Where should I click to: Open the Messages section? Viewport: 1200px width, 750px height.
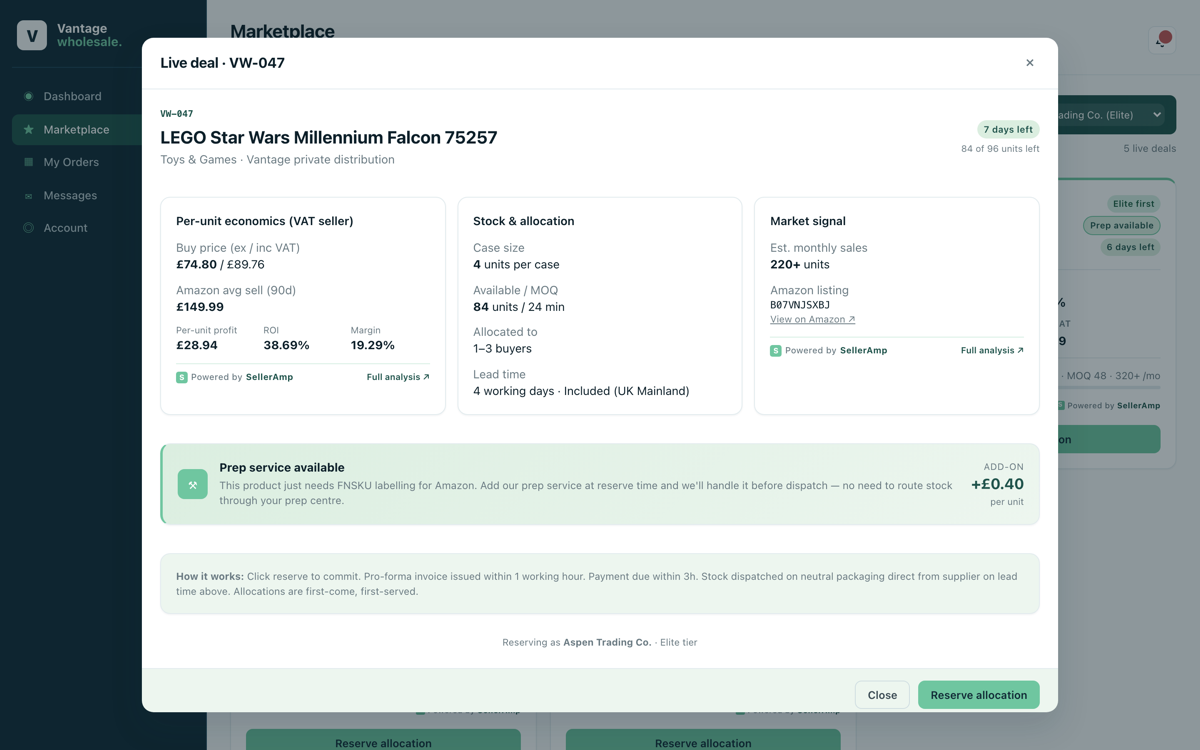(x=70, y=195)
